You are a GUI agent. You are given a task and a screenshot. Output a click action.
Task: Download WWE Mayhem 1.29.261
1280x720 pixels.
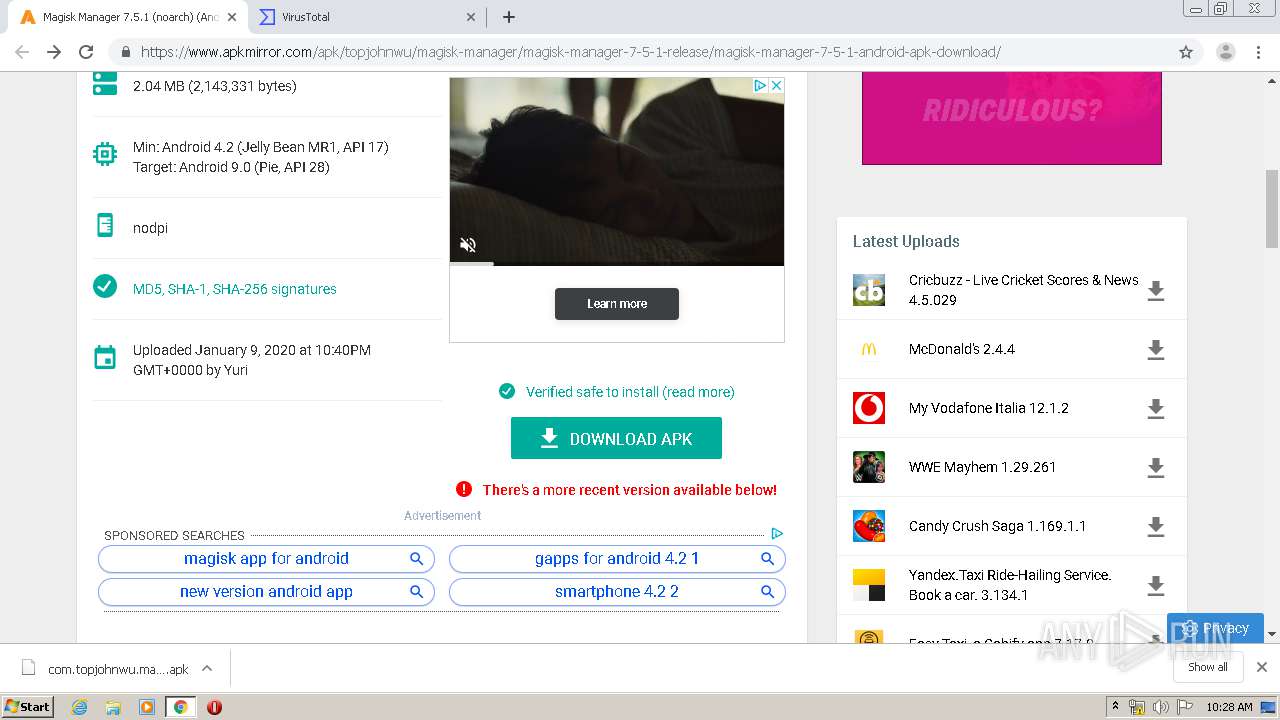point(1156,468)
